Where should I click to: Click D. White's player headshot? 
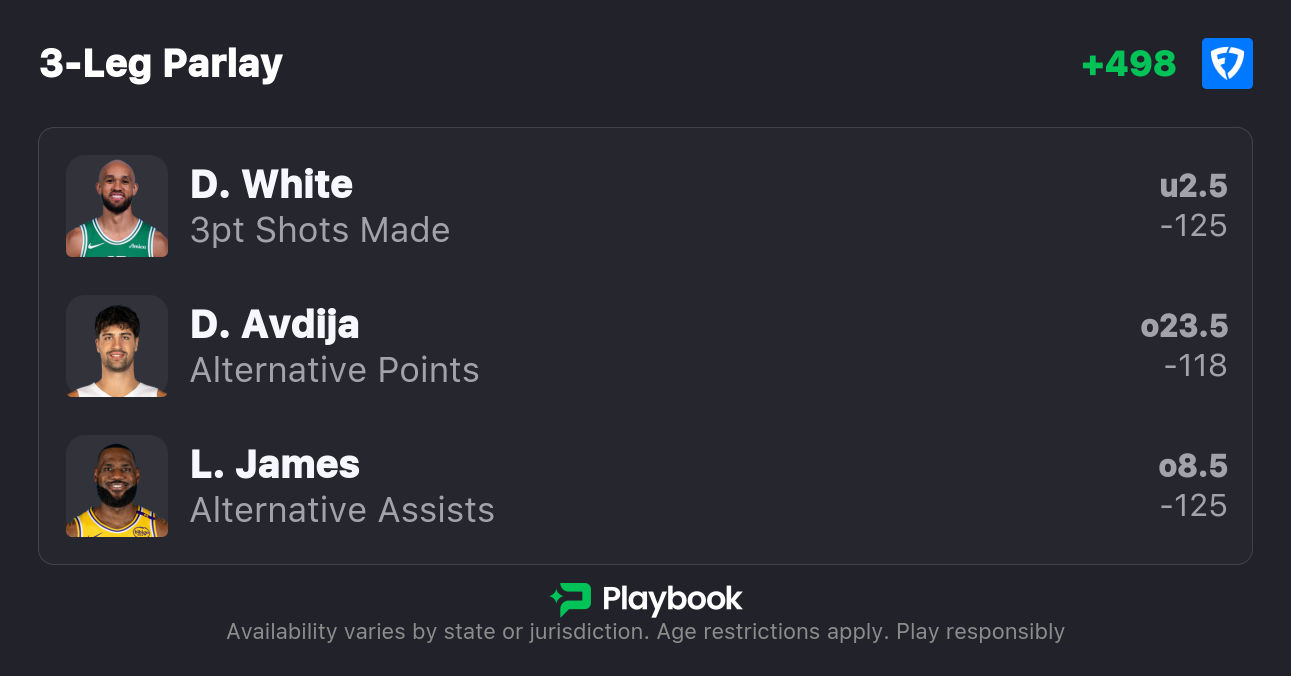(x=117, y=206)
